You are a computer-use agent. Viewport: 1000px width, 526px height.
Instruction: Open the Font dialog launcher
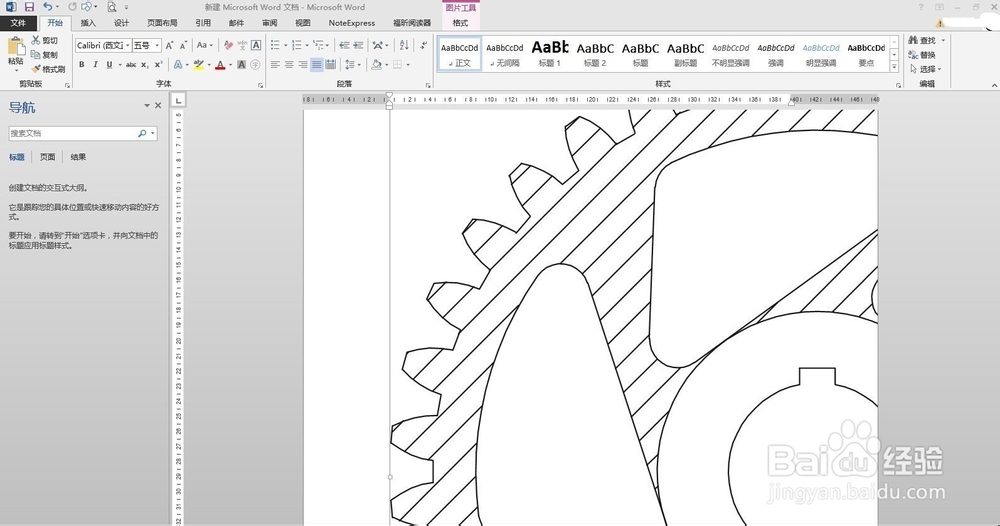(260, 85)
